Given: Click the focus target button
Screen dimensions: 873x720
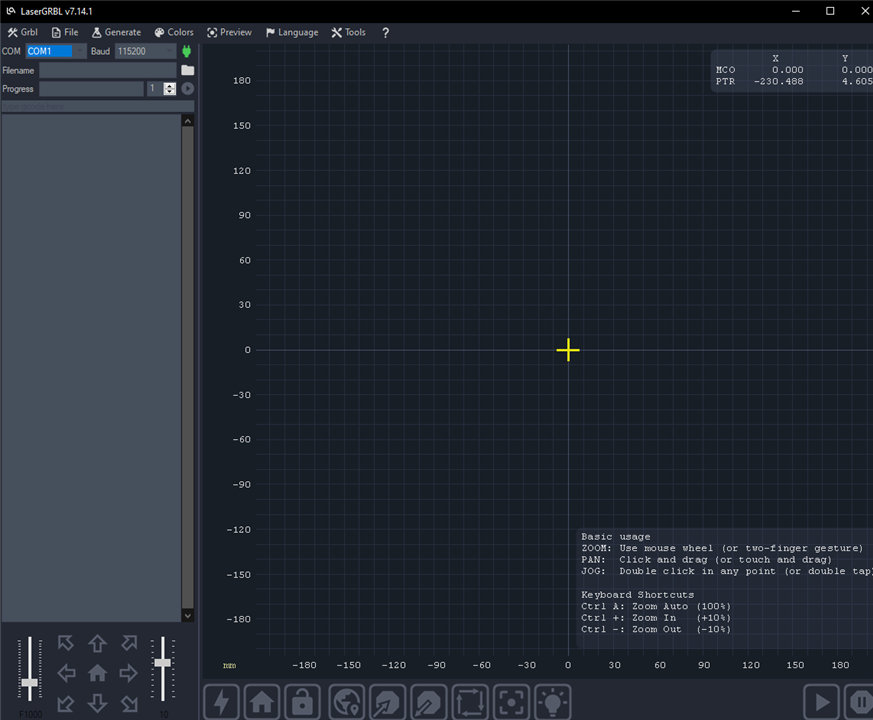Looking at the screenshot, I should [x=511, y=702].
